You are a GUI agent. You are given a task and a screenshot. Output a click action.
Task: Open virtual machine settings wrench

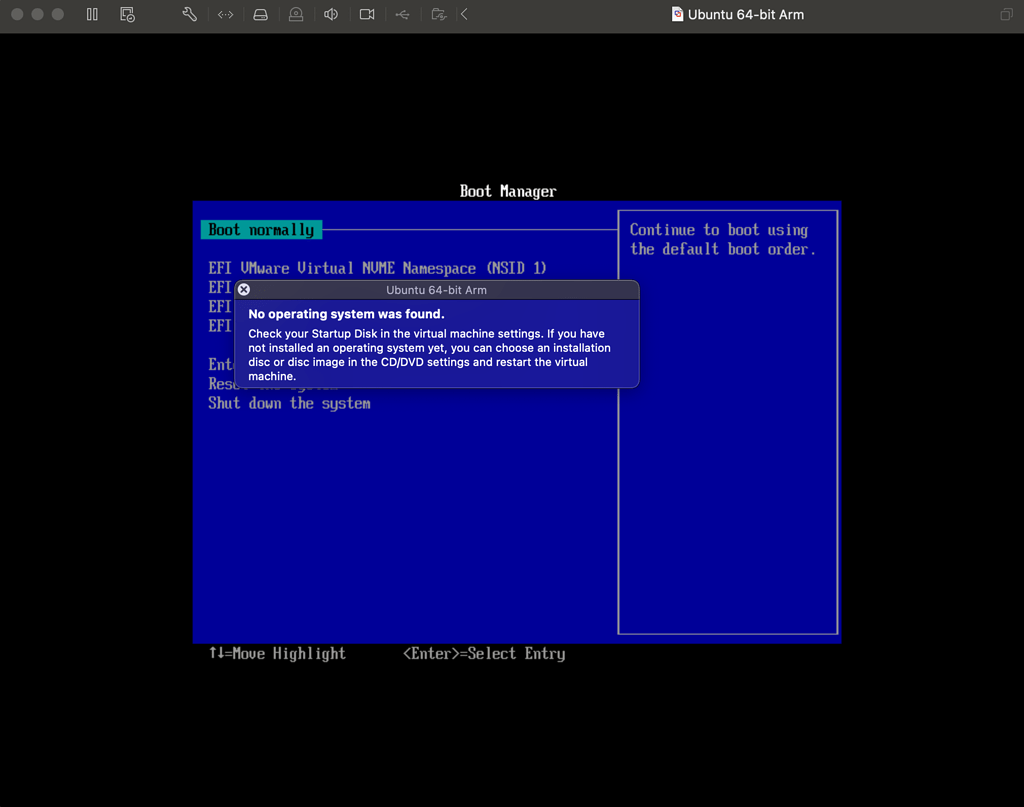[189, 15]
